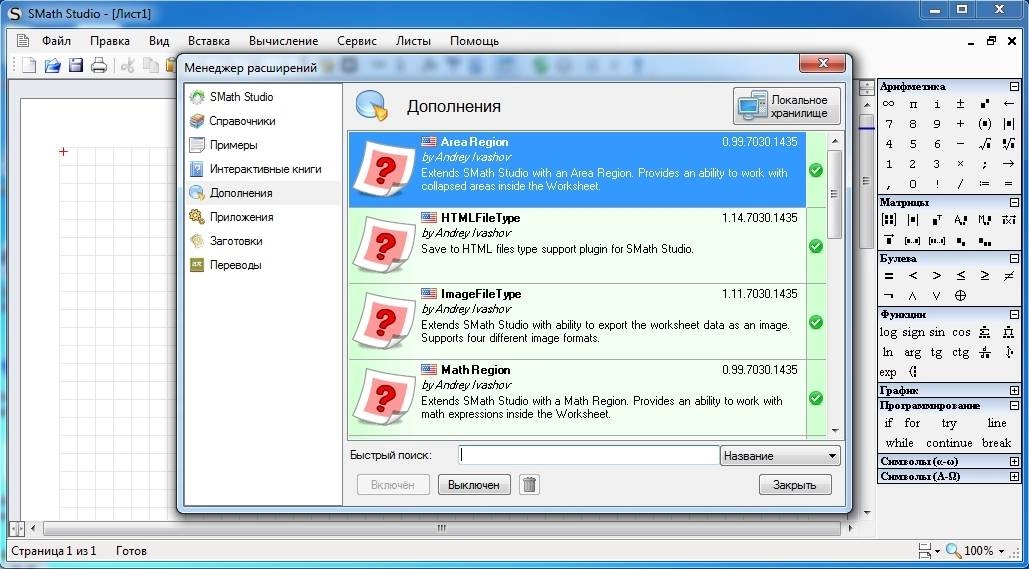Click the delete trash can button
The height and width of the screenshot is (569, 1029).
click(x=530, y=485)
